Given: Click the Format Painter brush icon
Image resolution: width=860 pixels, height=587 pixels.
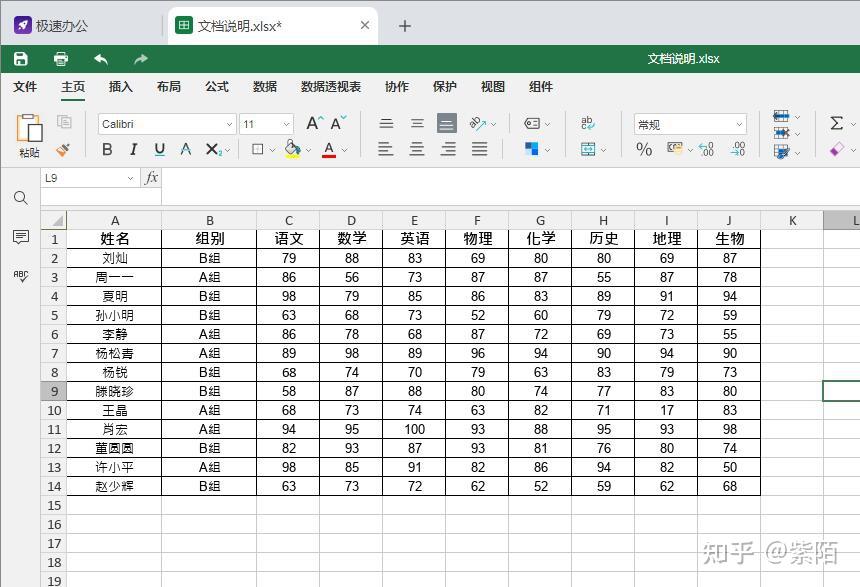Looking at the screenshot, I should [63, 149].
